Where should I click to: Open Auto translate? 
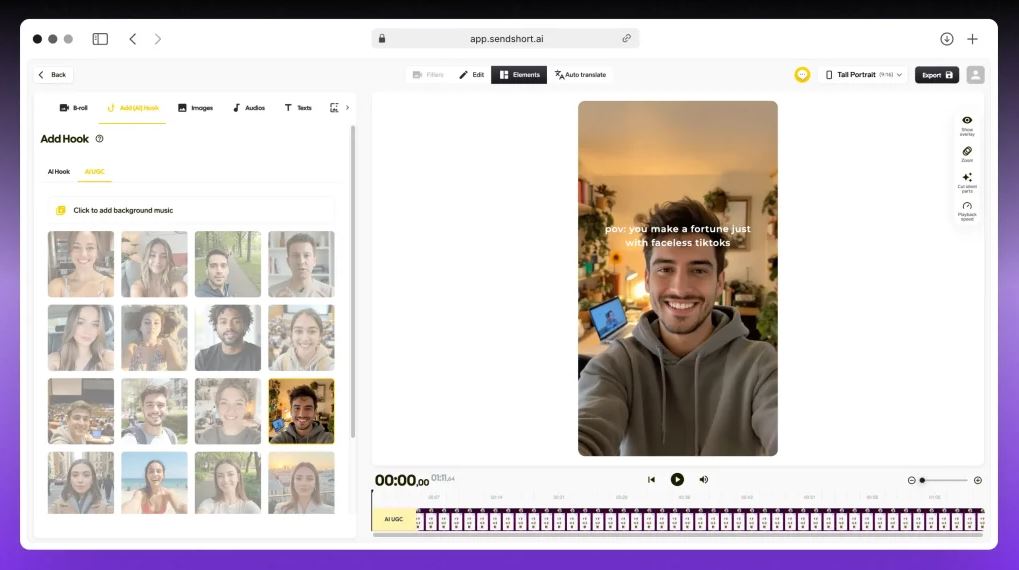(580, 75)
